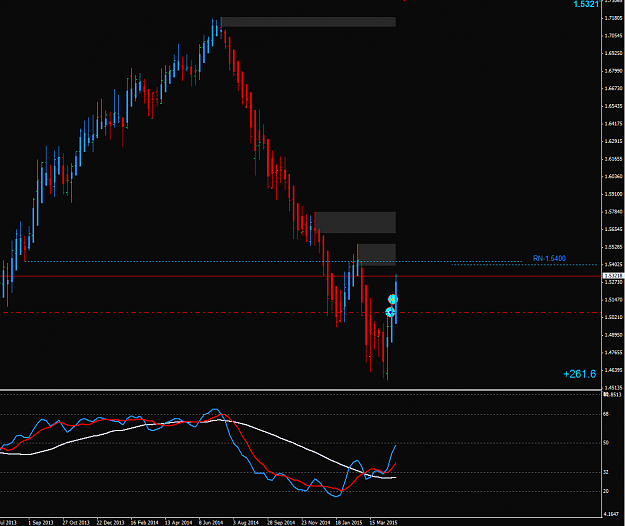Select the middle gray supply zone rectangle
625x526 pixels.
tap(355, 222)
